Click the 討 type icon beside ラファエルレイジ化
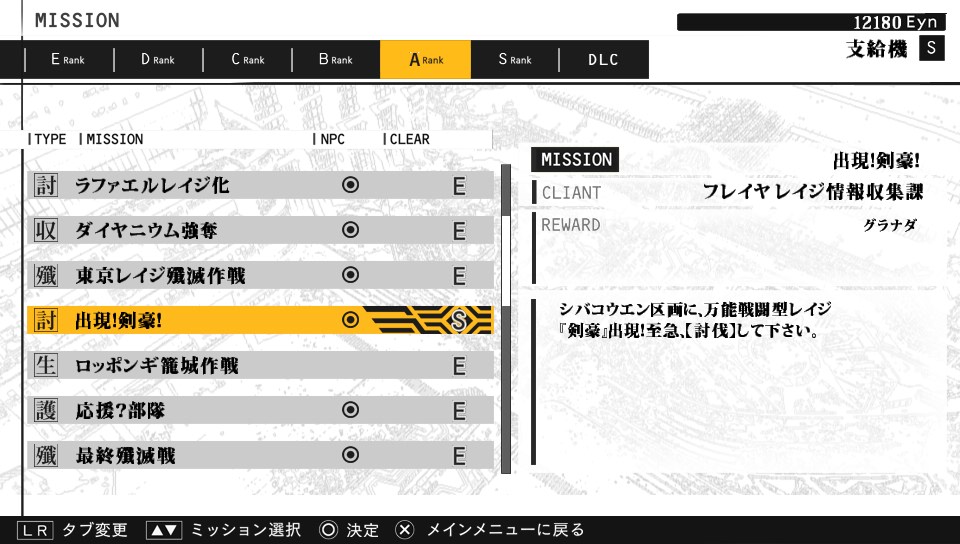 coord(46,185)
